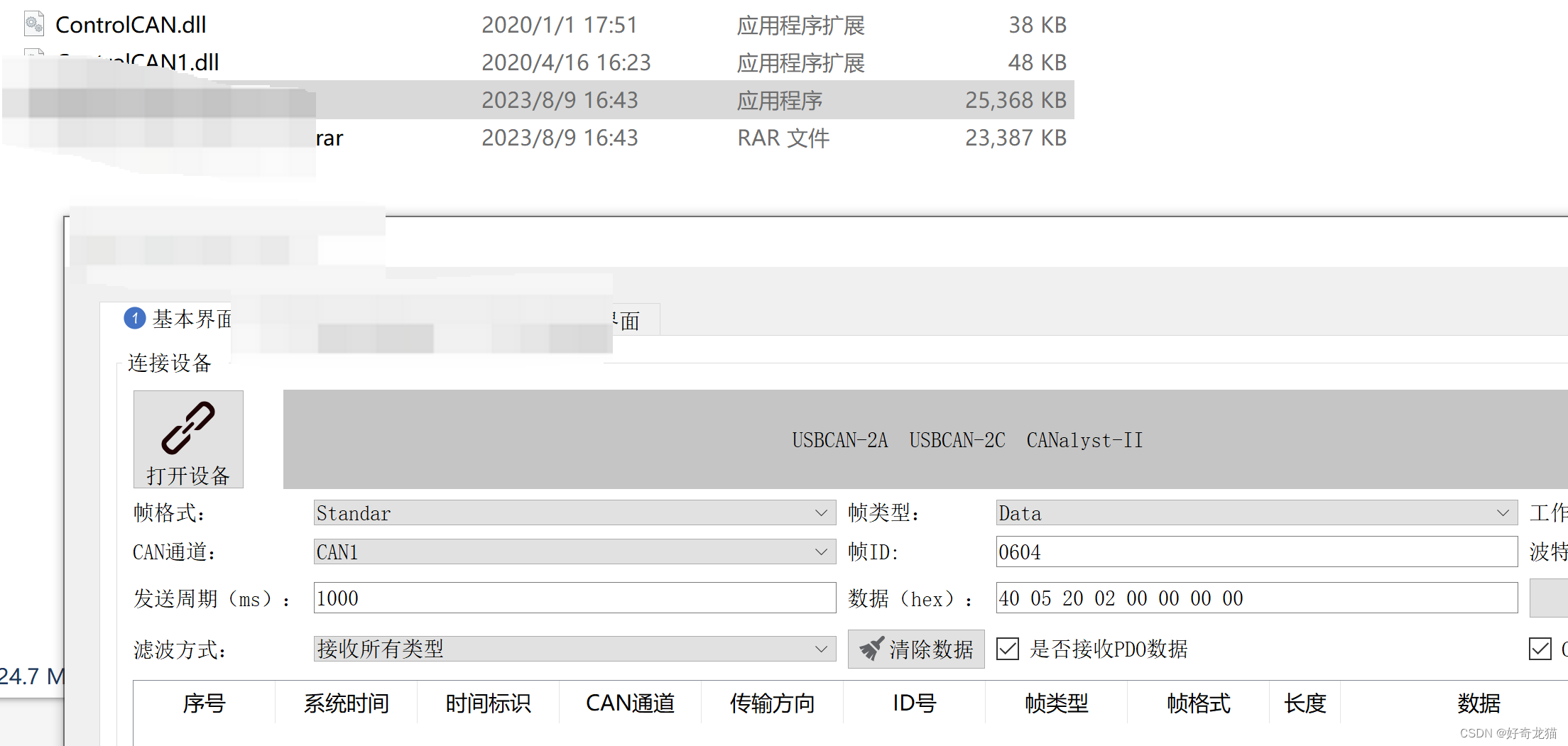Click the 传输方向 column header
The image size is (1568, 746).
pyautogui.click(x=773, y=703)
